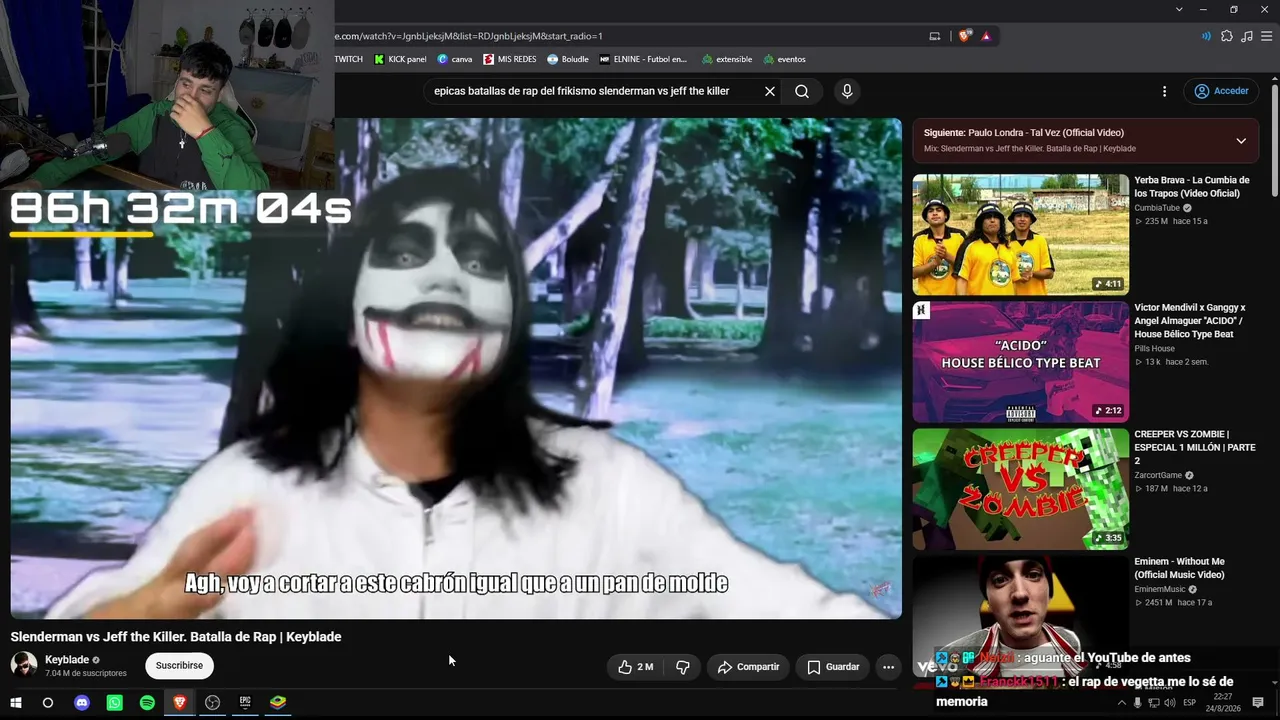Click the CumbiaTube channel name
1280x720 pixels.
pos(1157,208)
